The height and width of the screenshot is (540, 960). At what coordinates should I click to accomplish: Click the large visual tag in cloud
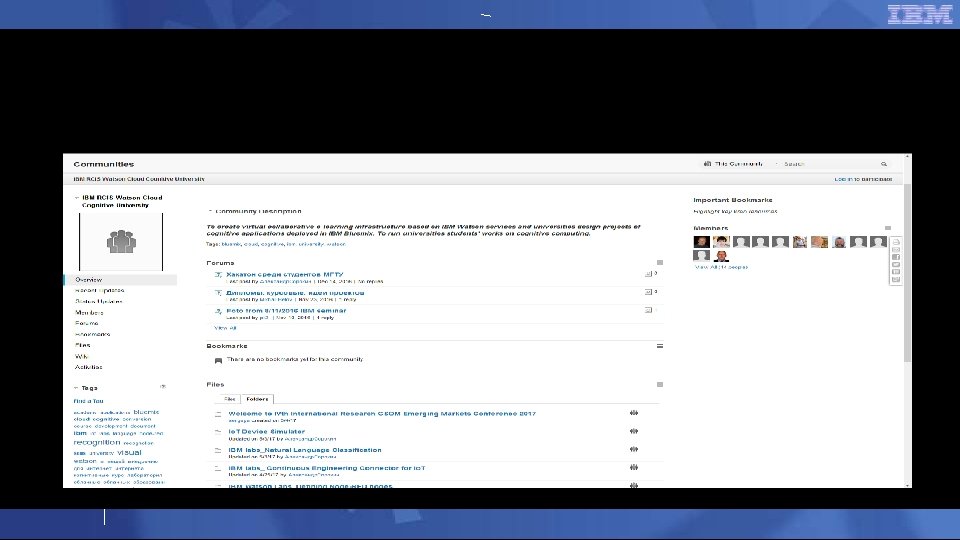[129, 452]
